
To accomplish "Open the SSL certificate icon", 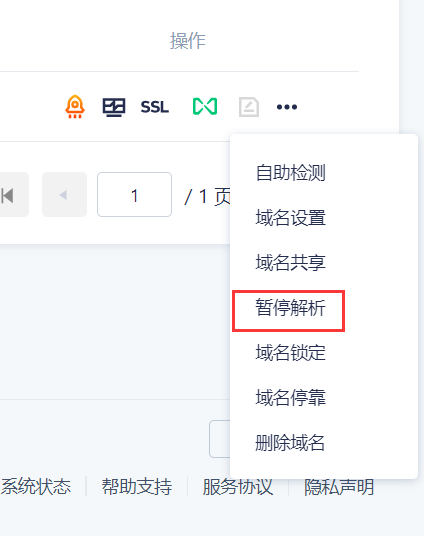I will tap(155, 107).
